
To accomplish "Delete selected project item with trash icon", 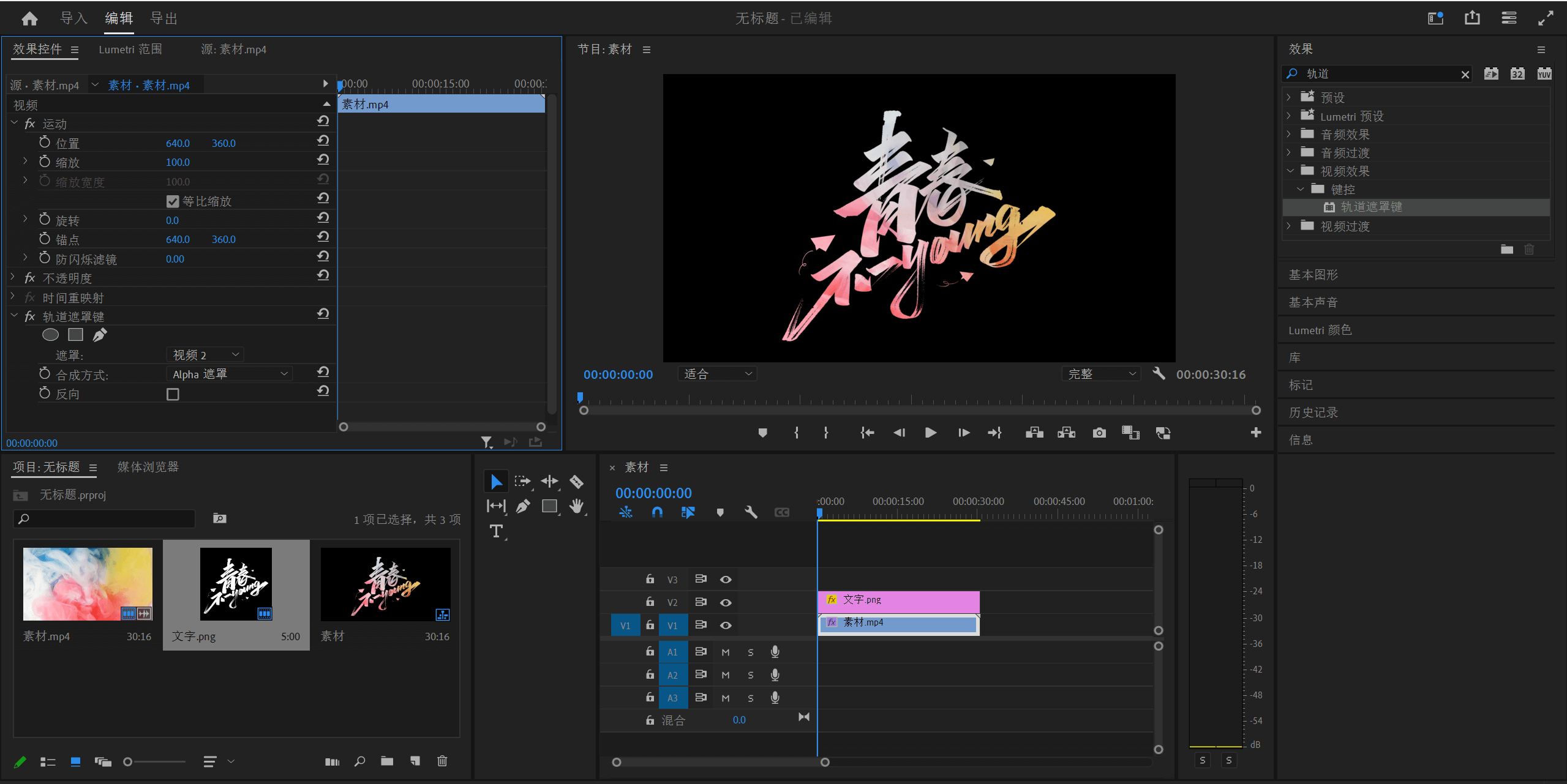I will coord(442,761).
